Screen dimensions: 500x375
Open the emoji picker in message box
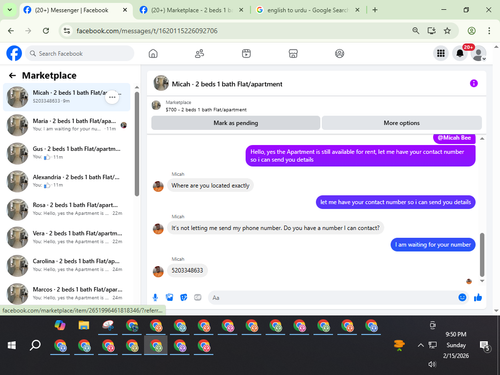(x=462, y=297)
